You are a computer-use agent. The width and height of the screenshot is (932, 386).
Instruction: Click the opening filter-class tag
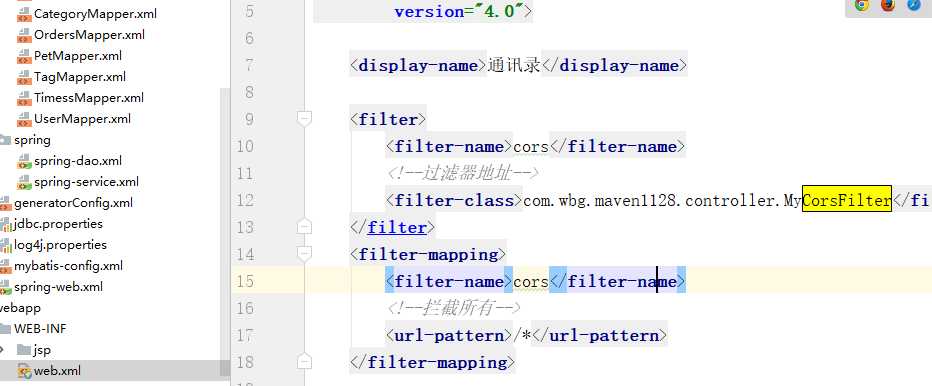coord(454,200)
